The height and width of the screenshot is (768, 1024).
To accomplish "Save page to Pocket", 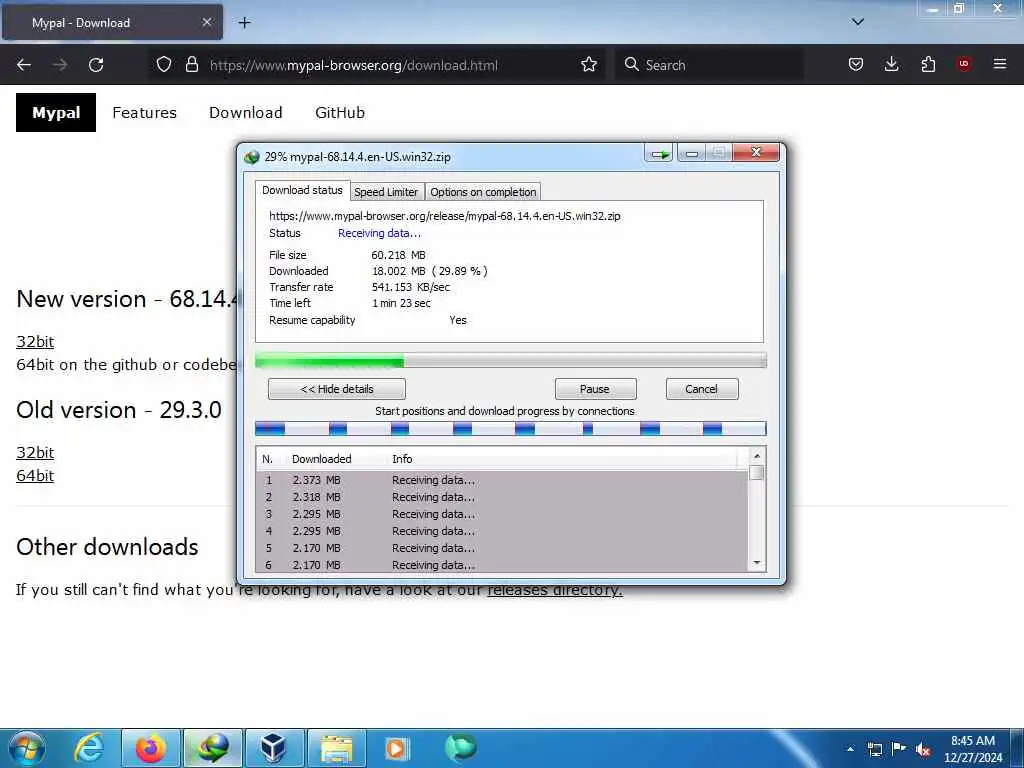I will tap(856, 64).
